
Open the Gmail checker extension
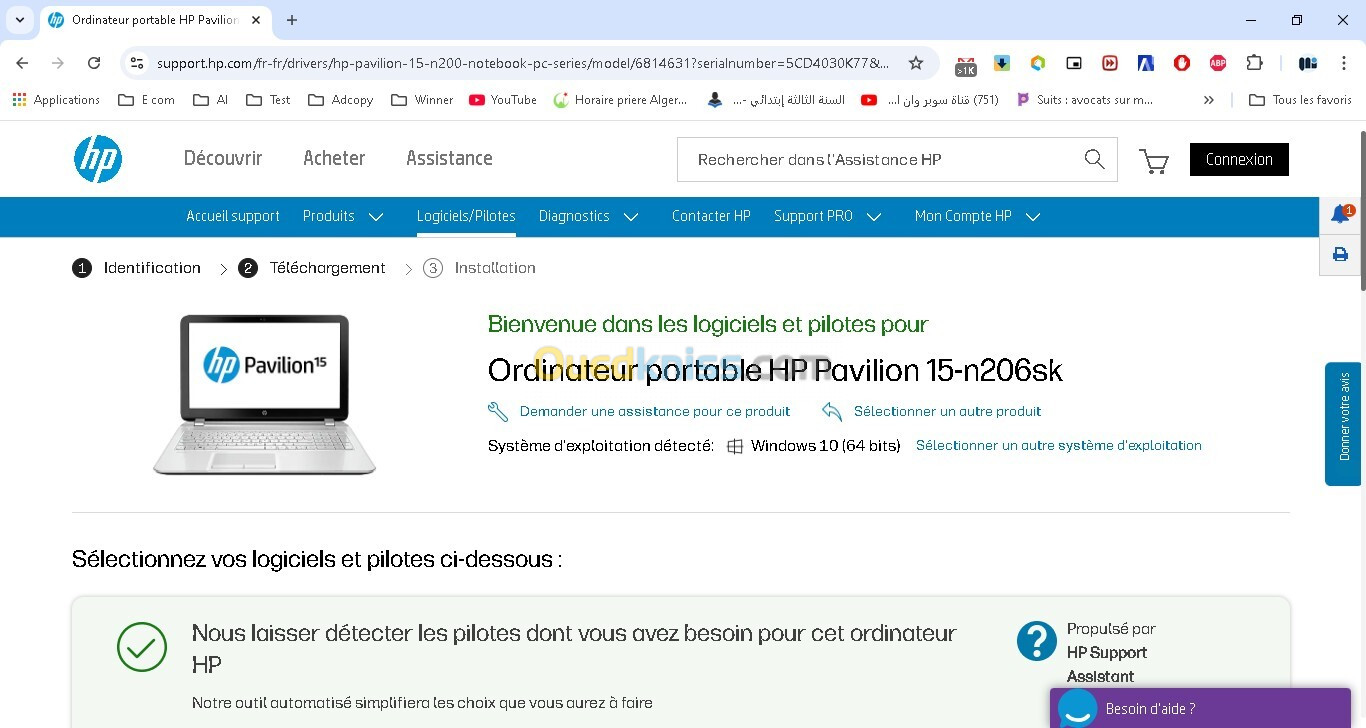(x=965, y=64)
